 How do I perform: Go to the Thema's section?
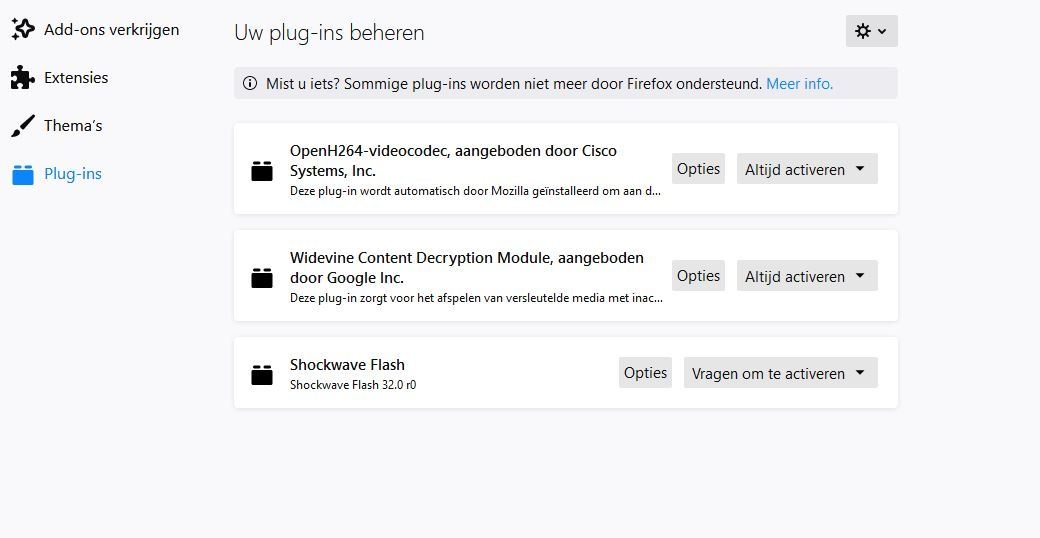click(x=73, y=126)
